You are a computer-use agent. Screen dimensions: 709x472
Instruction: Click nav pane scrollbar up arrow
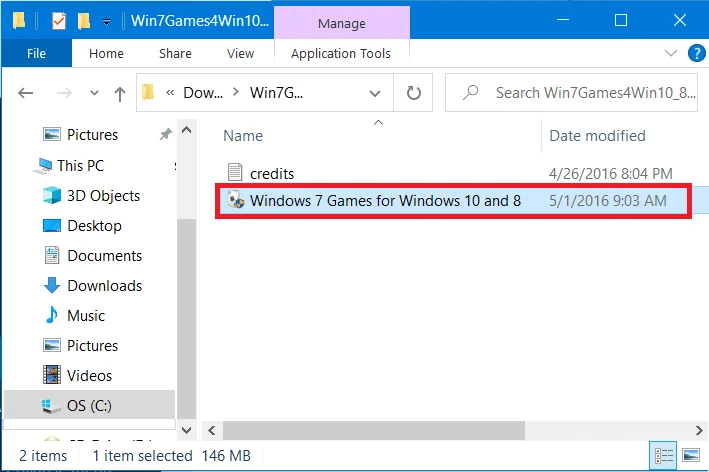point(186,130)
